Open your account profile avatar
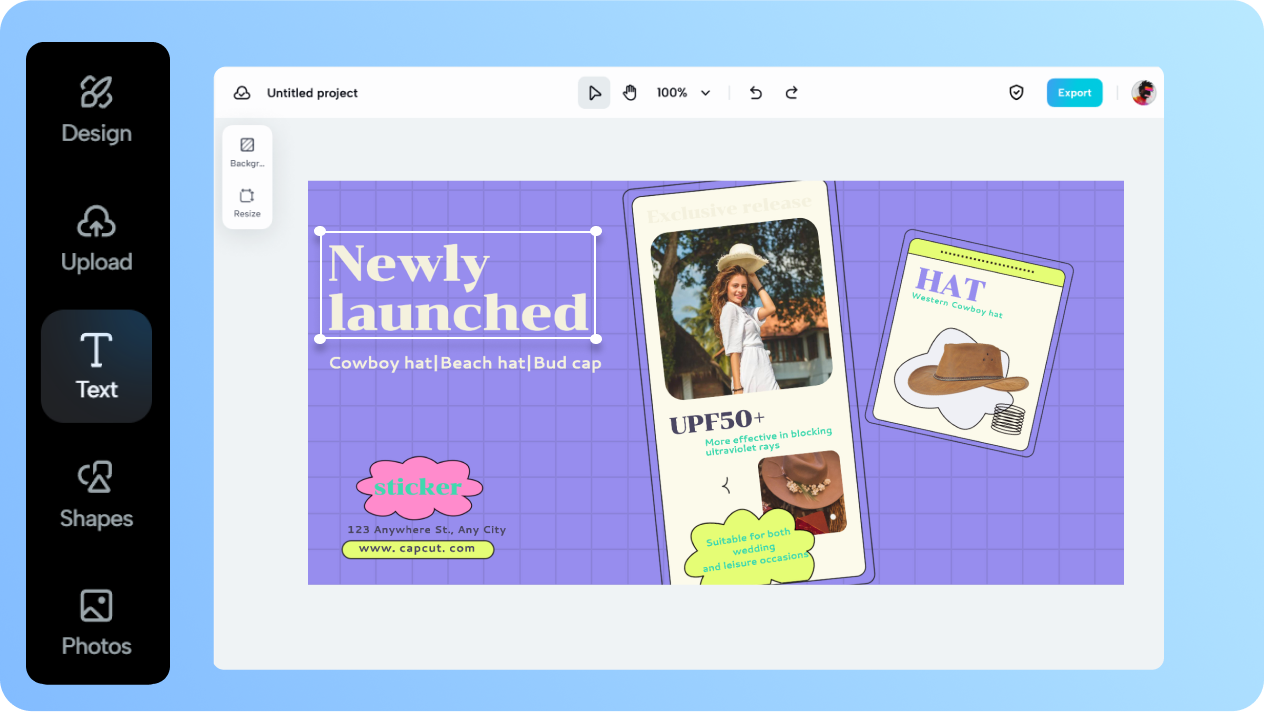The width and height of the screenshot is (1264, 712). [x=1143, y=92]
